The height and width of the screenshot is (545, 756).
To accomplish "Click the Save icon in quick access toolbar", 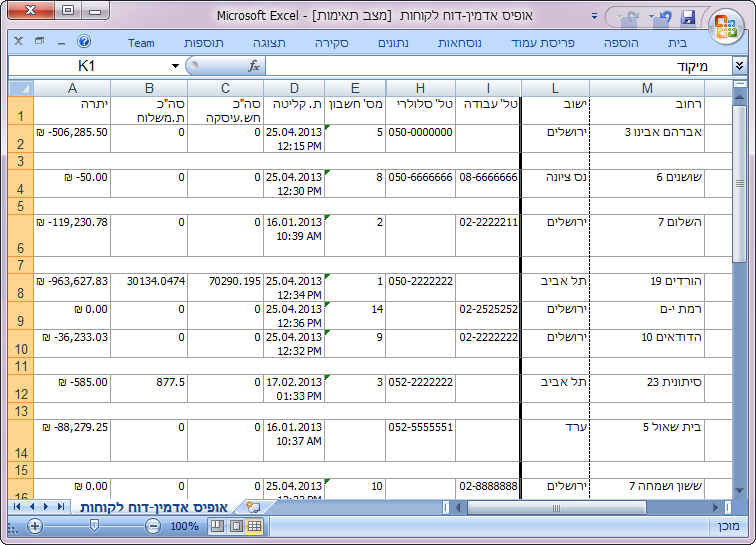I will pos(688,18).
